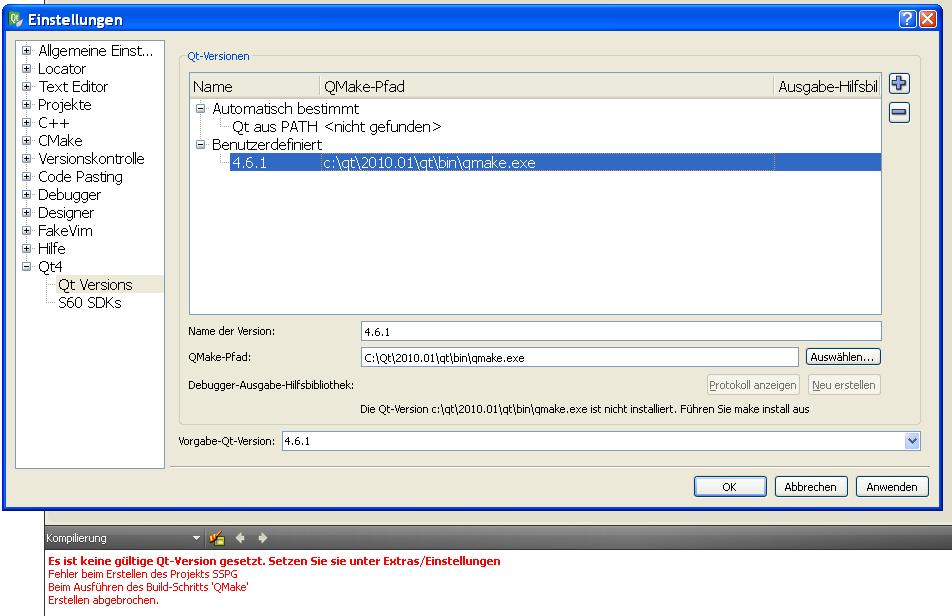Remove selected Qt version with minus icon
Screen dimensions: 952x616
(x=899, y=112)
